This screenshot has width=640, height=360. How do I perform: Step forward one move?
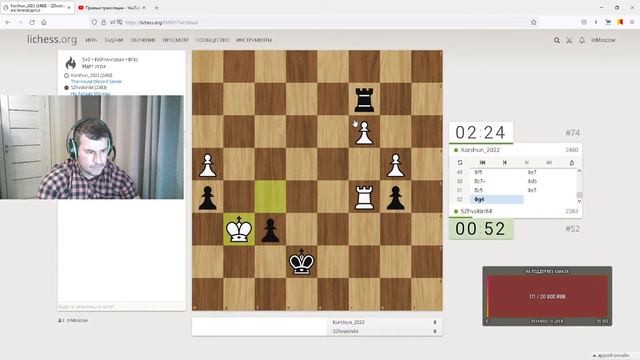pos(527,162)
